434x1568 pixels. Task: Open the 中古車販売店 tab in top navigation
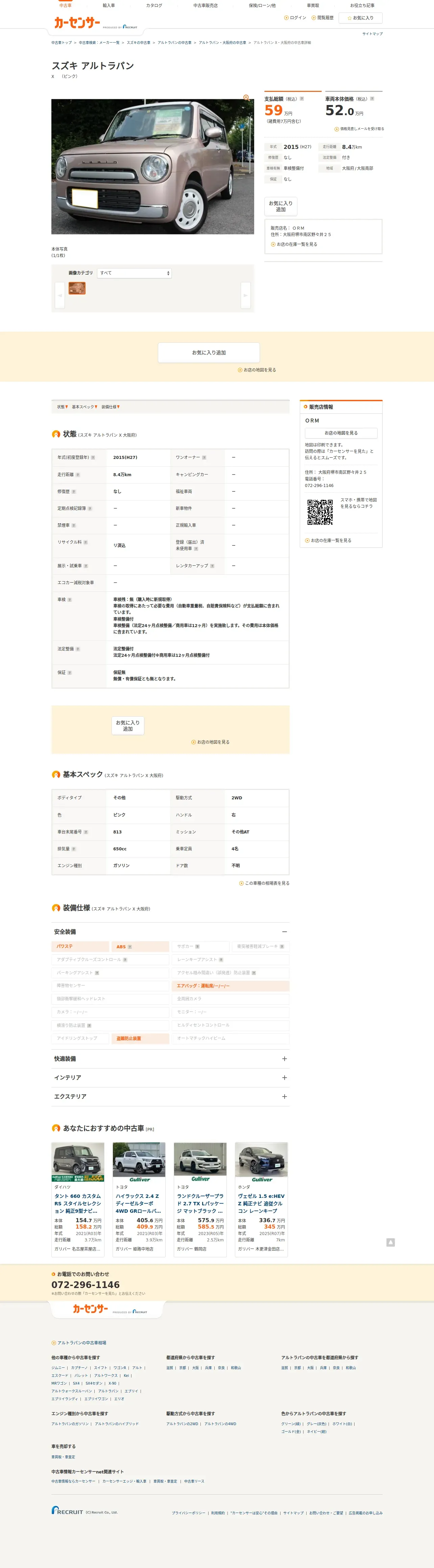coord(206,5)
